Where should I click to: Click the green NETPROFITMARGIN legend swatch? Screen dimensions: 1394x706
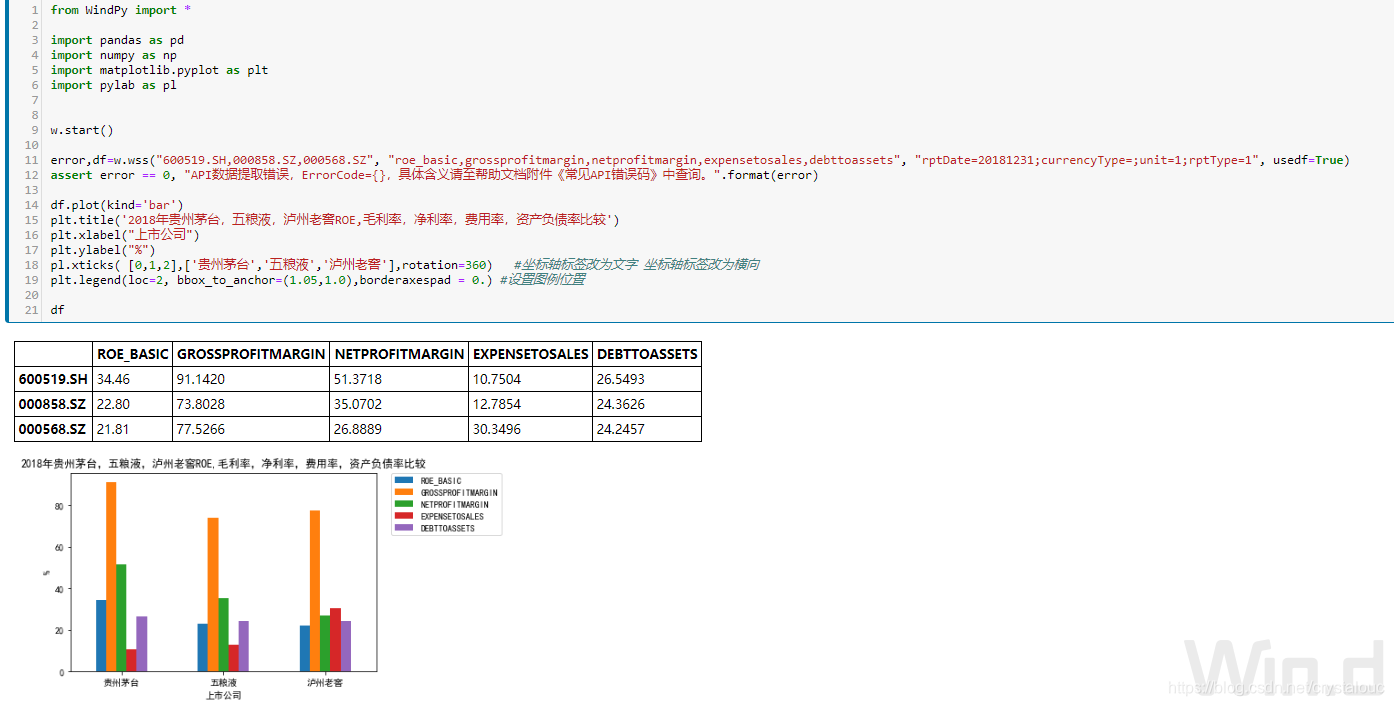[405, 505]
